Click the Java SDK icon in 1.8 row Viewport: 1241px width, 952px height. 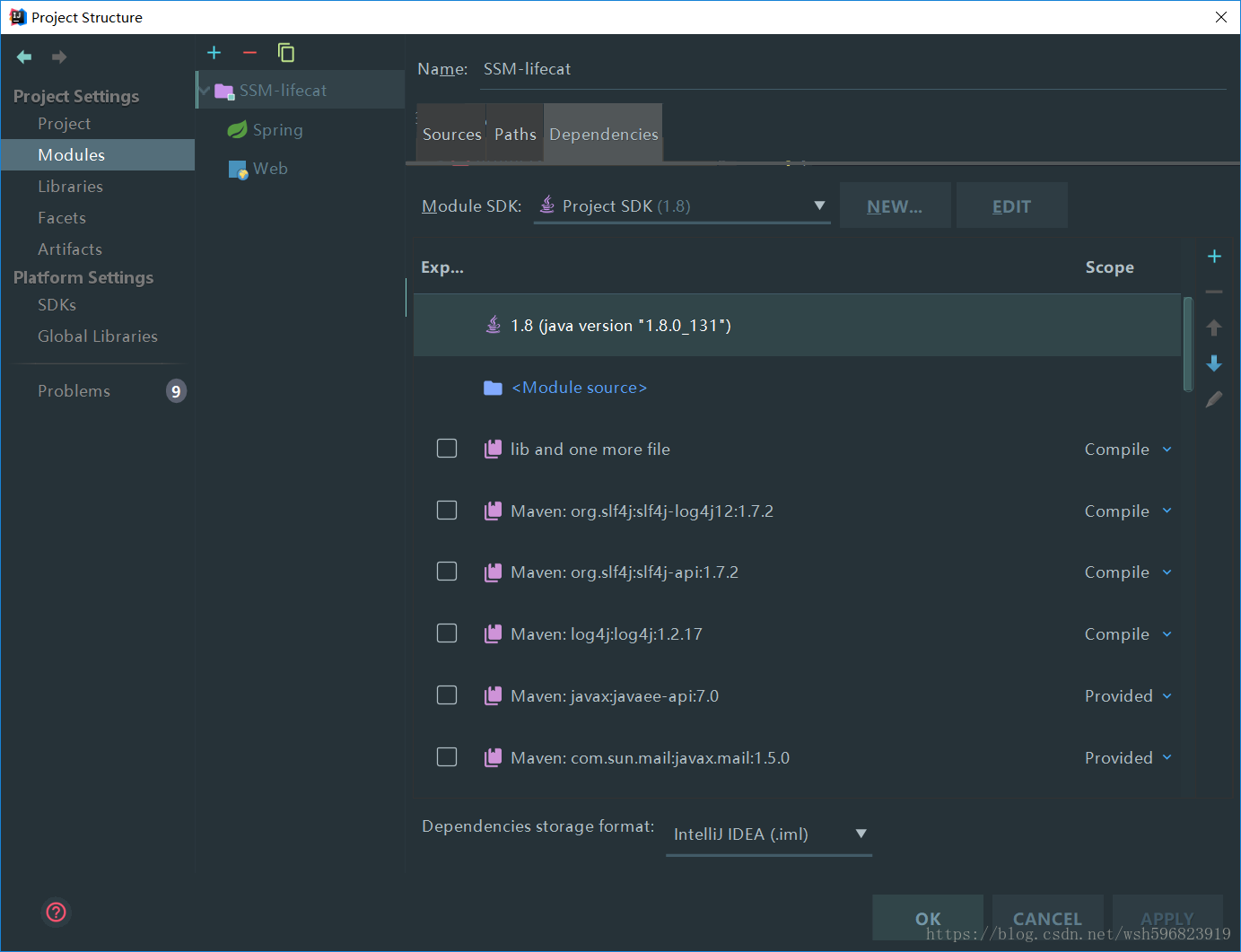[x=494, y=325]
